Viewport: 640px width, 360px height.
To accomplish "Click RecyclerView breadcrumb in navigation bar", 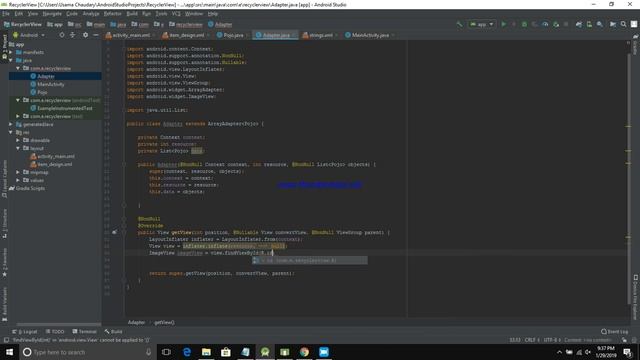I will pyautogui.click(x=22, y=24).
